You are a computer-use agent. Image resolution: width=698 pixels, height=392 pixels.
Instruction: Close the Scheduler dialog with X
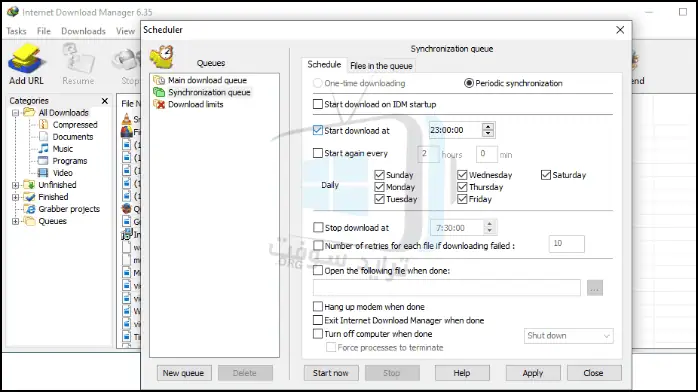click(620, 30)
